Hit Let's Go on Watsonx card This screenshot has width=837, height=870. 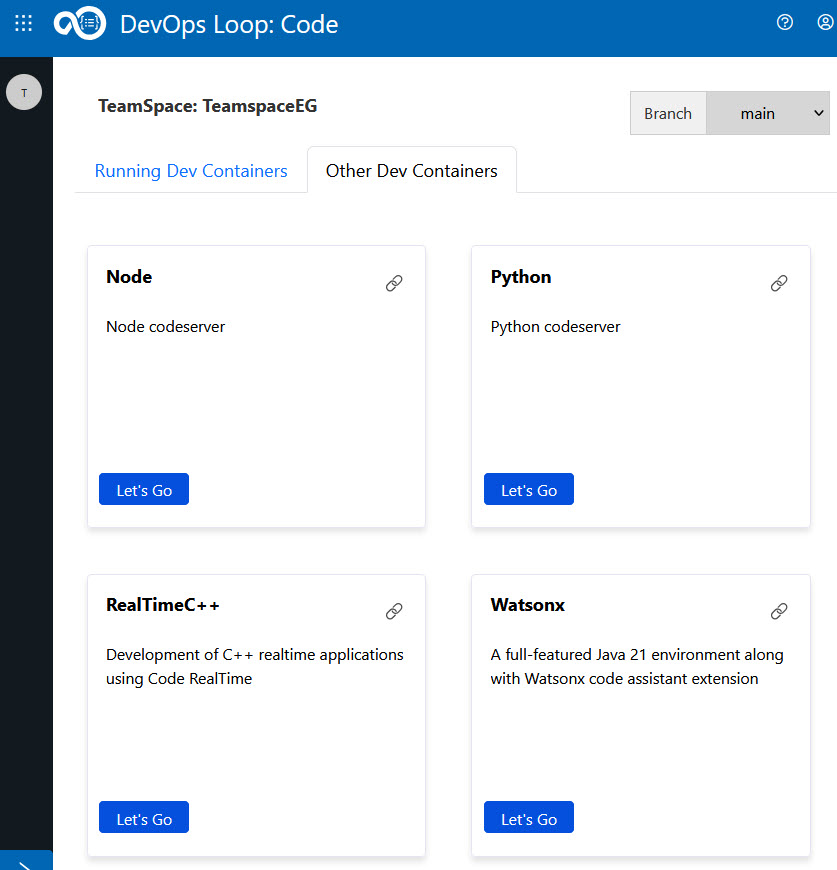pos(529,818)
